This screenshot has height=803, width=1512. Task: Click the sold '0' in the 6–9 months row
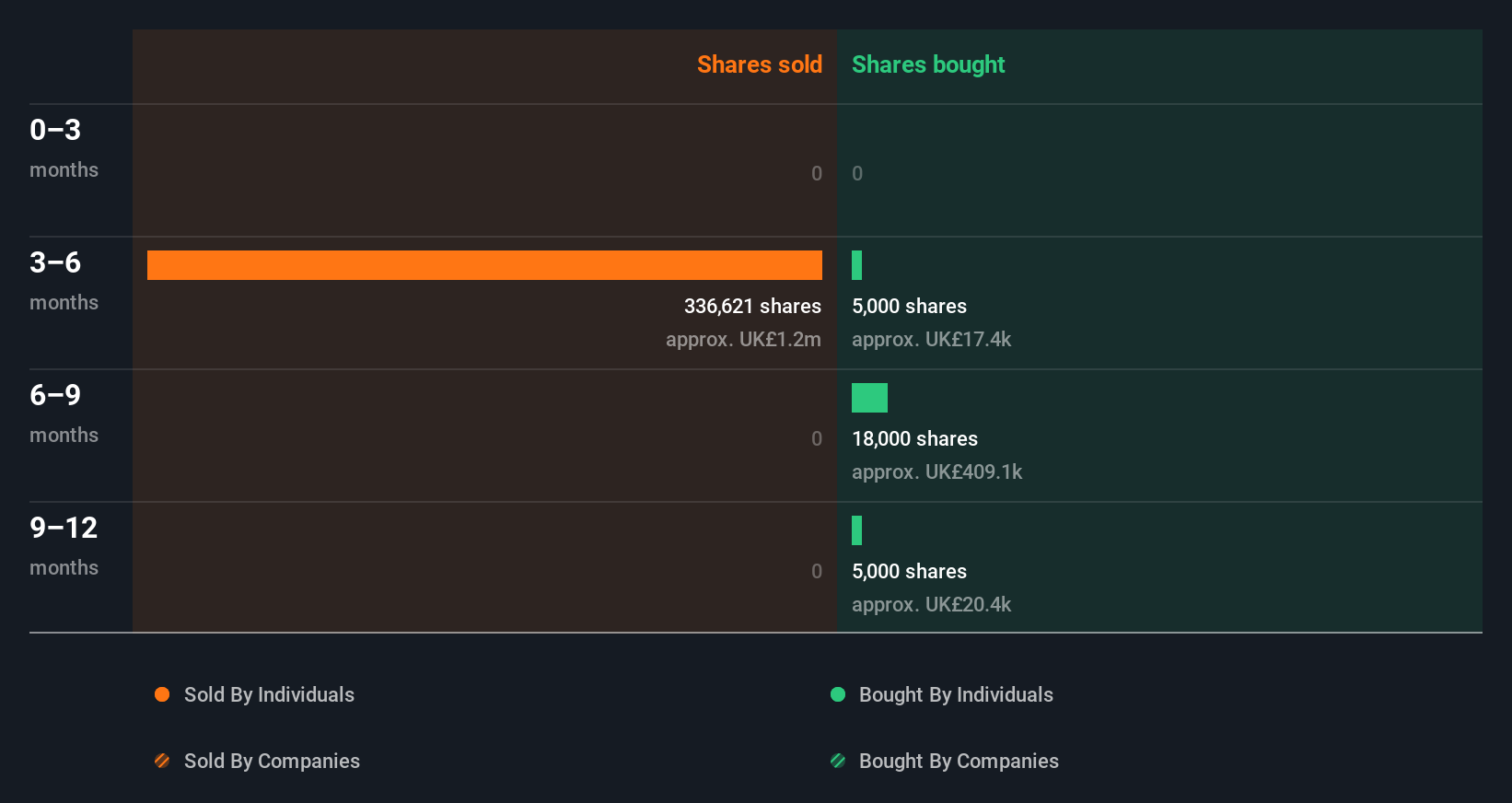tap(817, 438)
